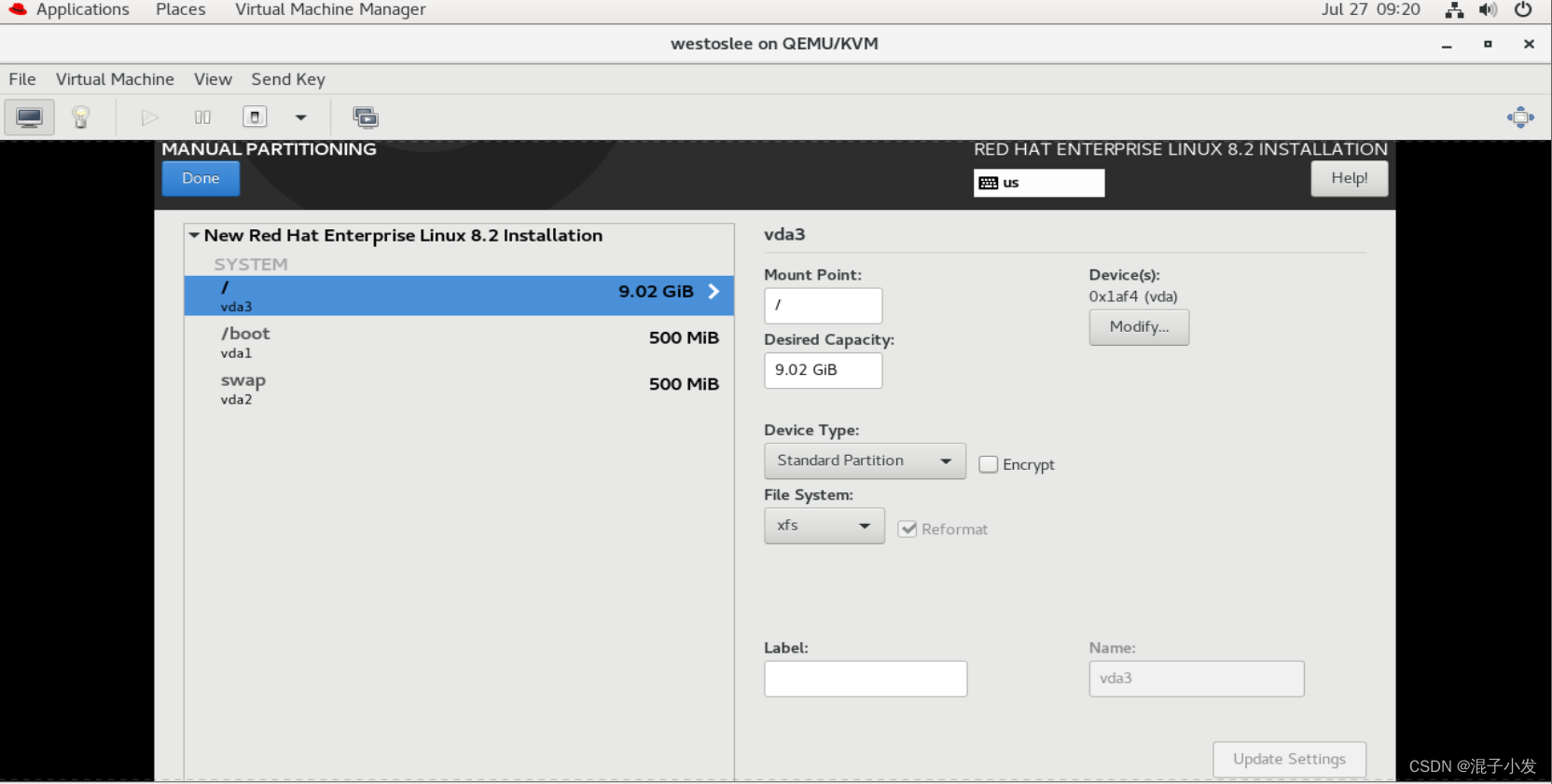
Task: Click 500 MiB size of swap
Action: click(684, 384)
